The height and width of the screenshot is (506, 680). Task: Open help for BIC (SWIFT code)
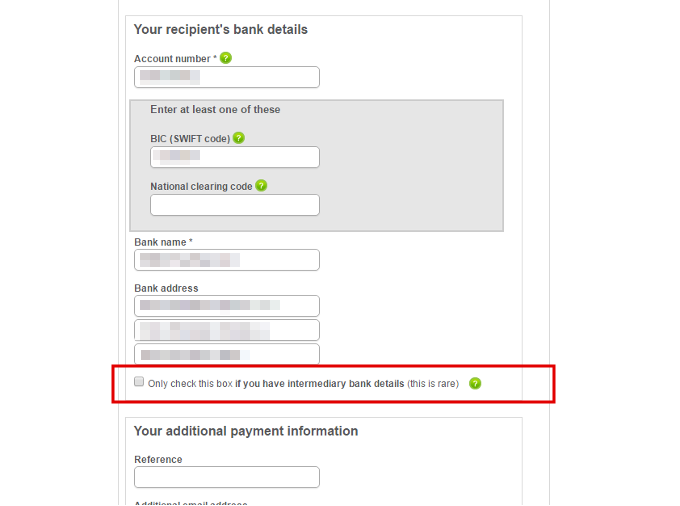pos(239,138)
